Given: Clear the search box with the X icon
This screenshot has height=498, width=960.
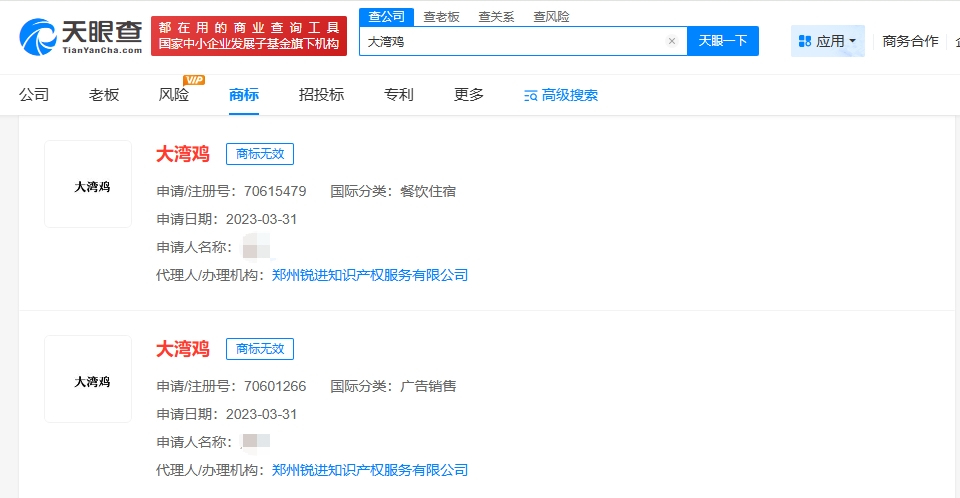Looking at the screenshot, I should point(672,41).
